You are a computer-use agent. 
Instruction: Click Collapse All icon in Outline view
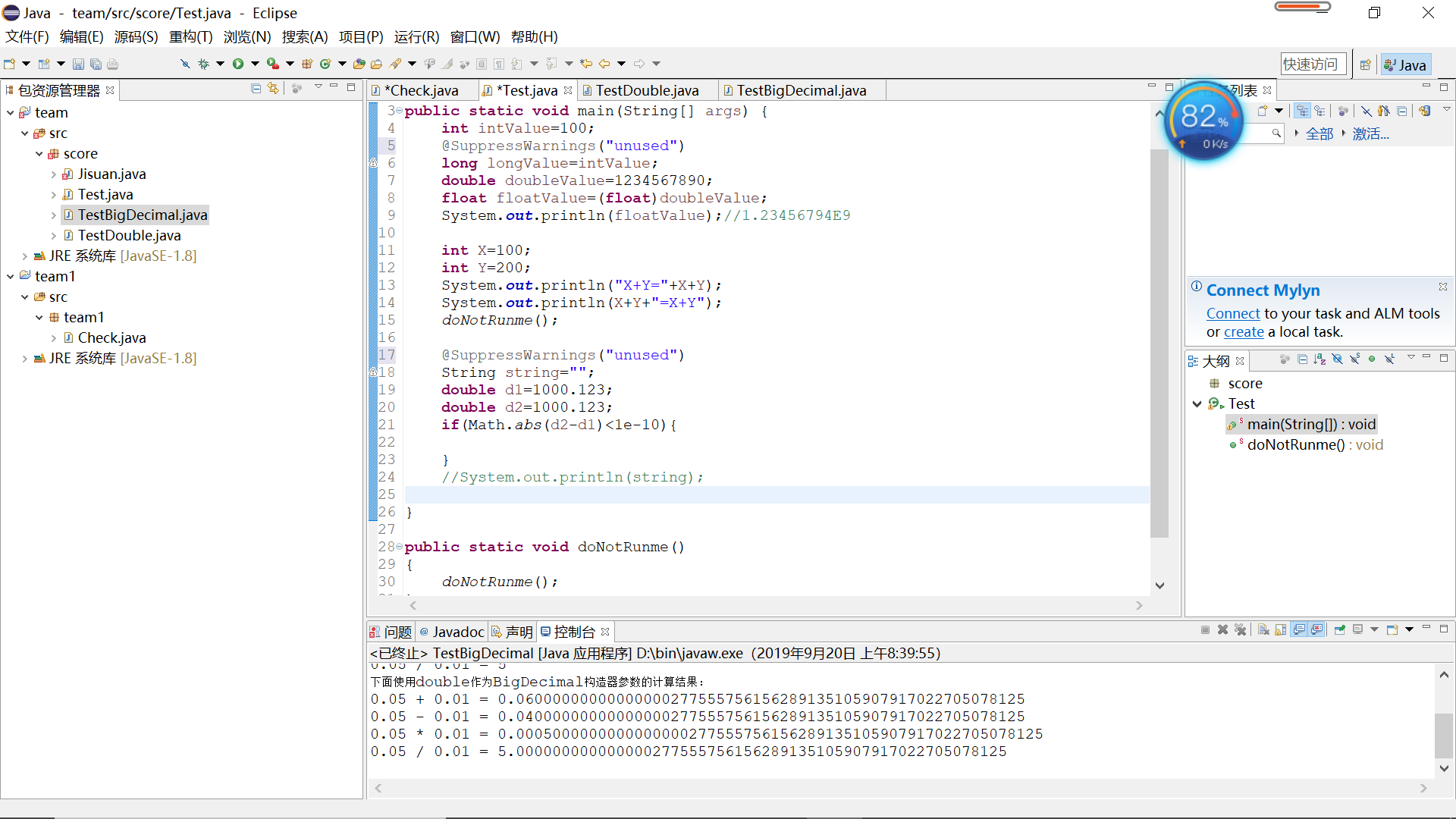pyautogui.click(x=1302, y=359)
